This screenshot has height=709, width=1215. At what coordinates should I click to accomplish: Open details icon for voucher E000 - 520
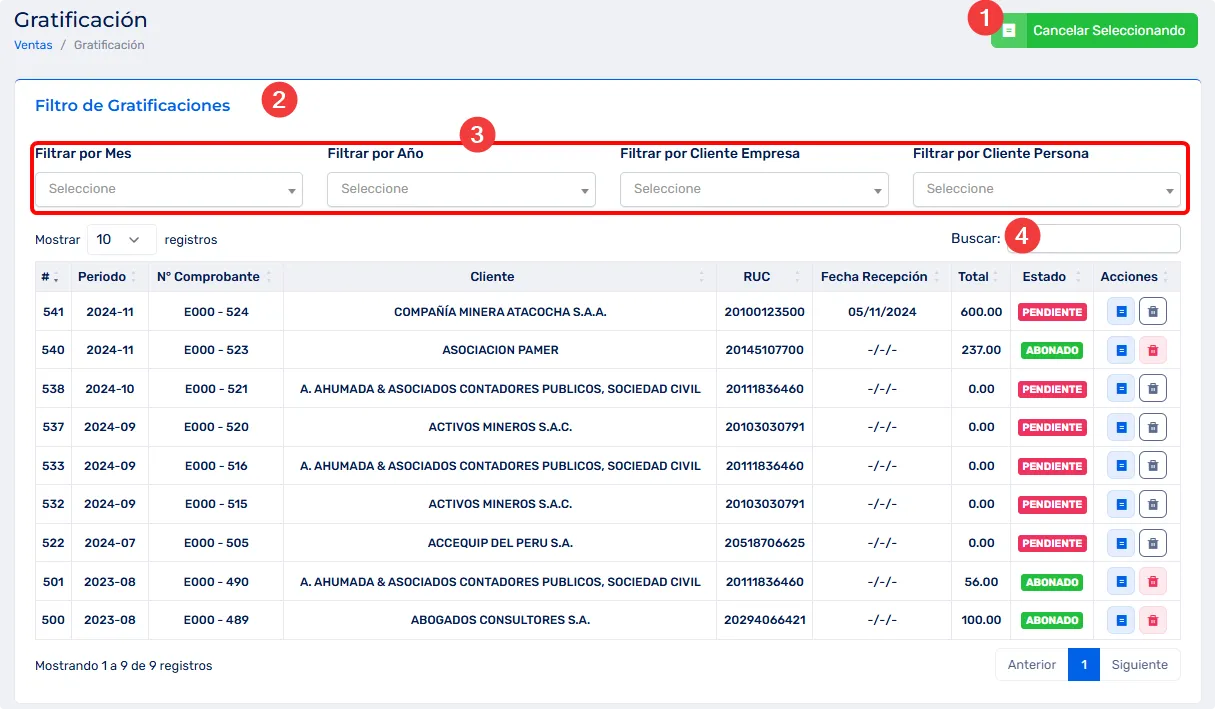pos(1121,427)
